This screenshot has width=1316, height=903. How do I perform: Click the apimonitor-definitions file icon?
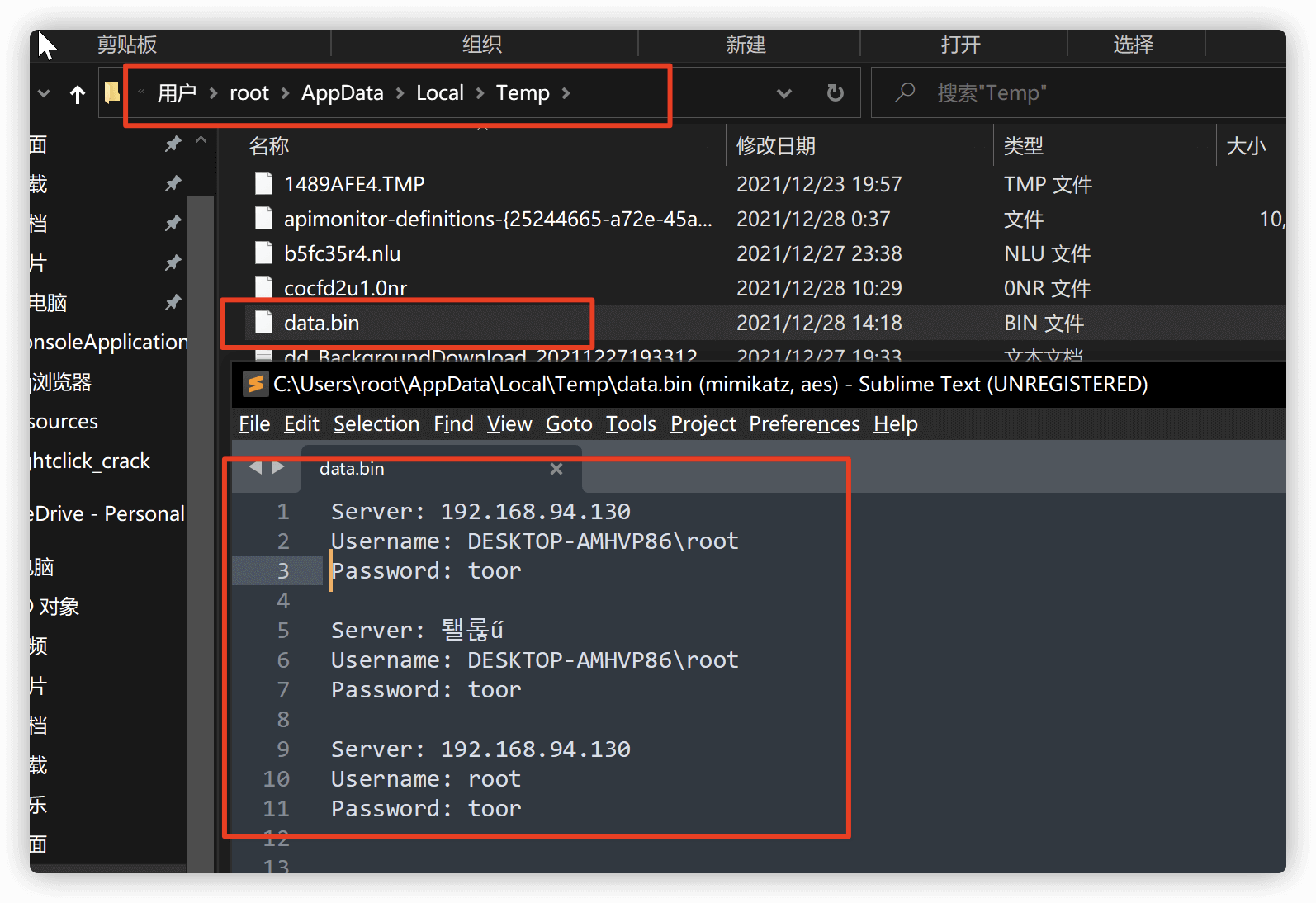[x=263, y=218]
